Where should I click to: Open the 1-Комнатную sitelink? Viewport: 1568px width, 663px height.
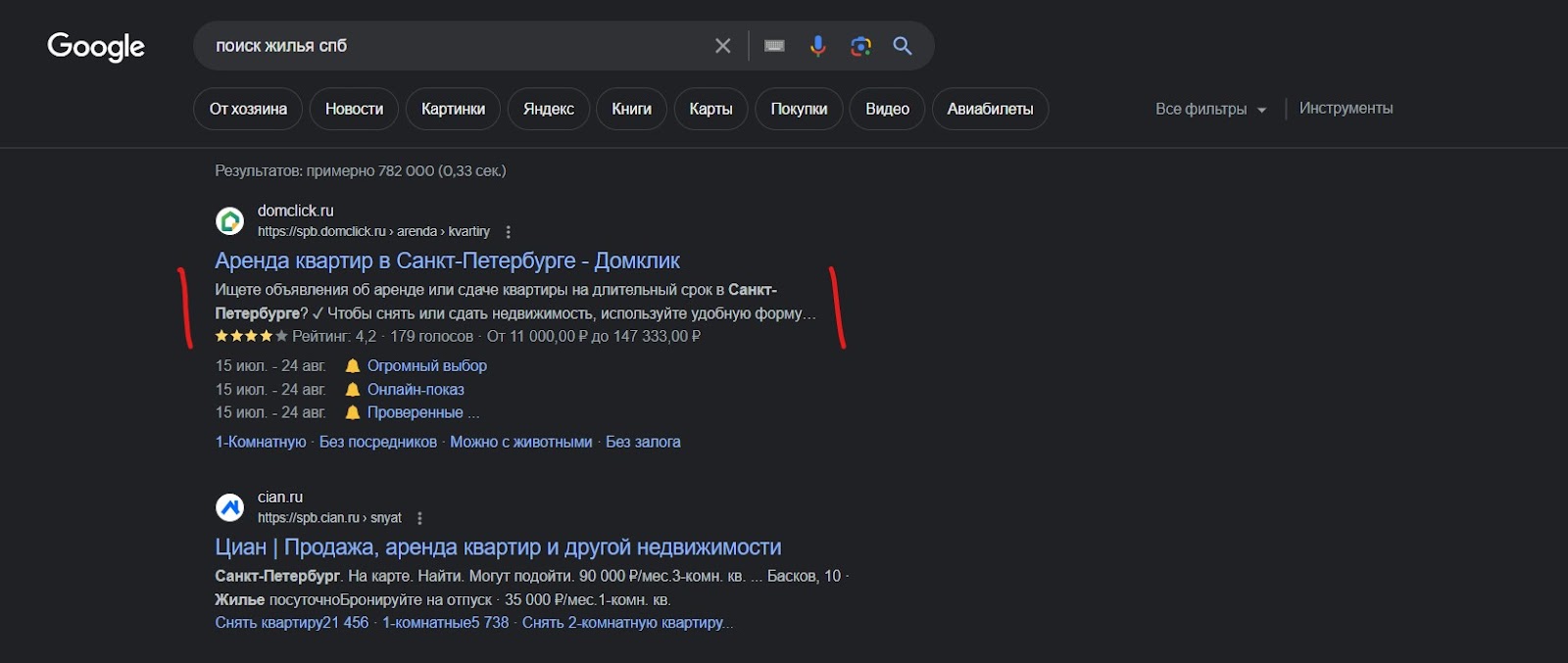coord(261,442)
